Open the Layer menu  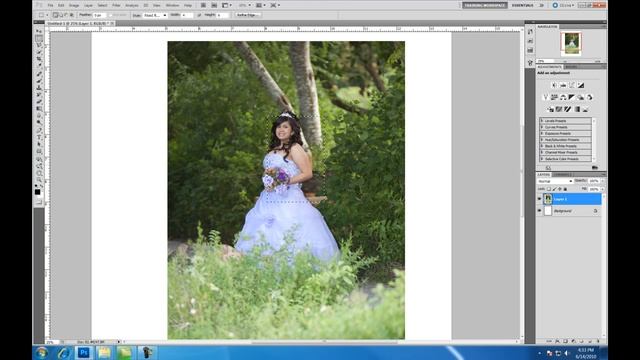click(x=88, y=5)
